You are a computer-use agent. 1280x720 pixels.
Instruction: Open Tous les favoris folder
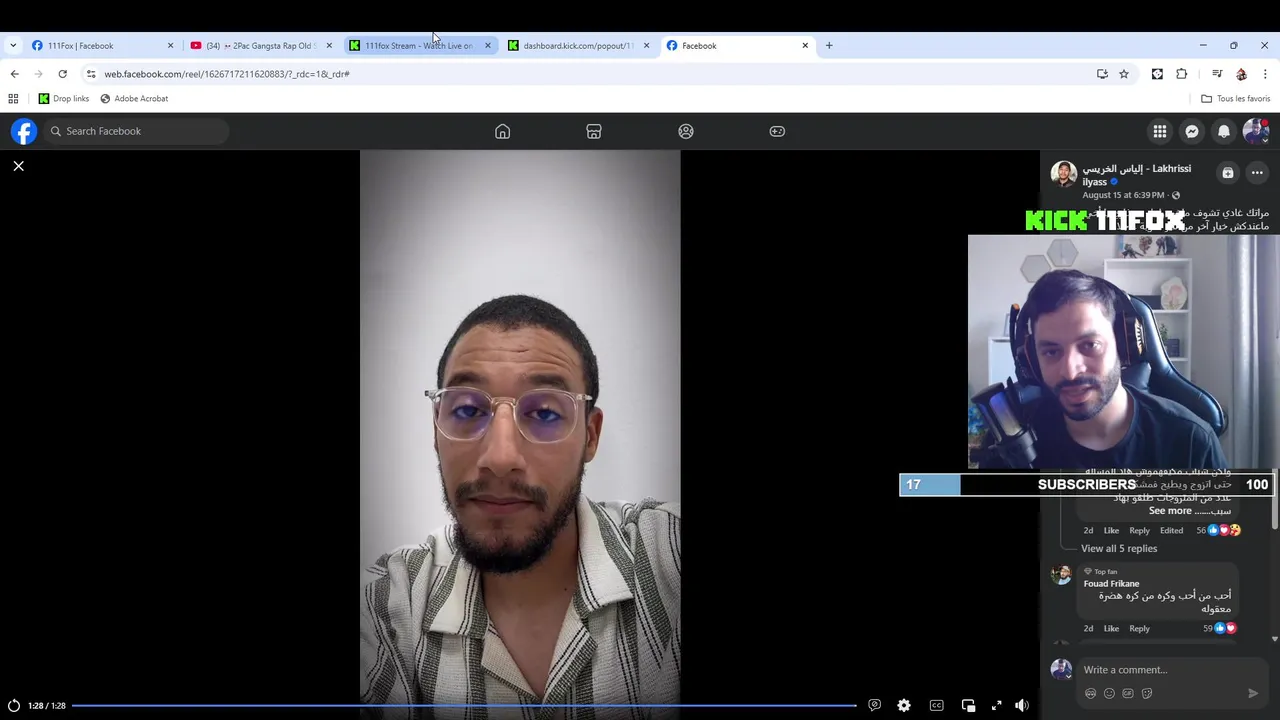click(x=1236, y=99)
